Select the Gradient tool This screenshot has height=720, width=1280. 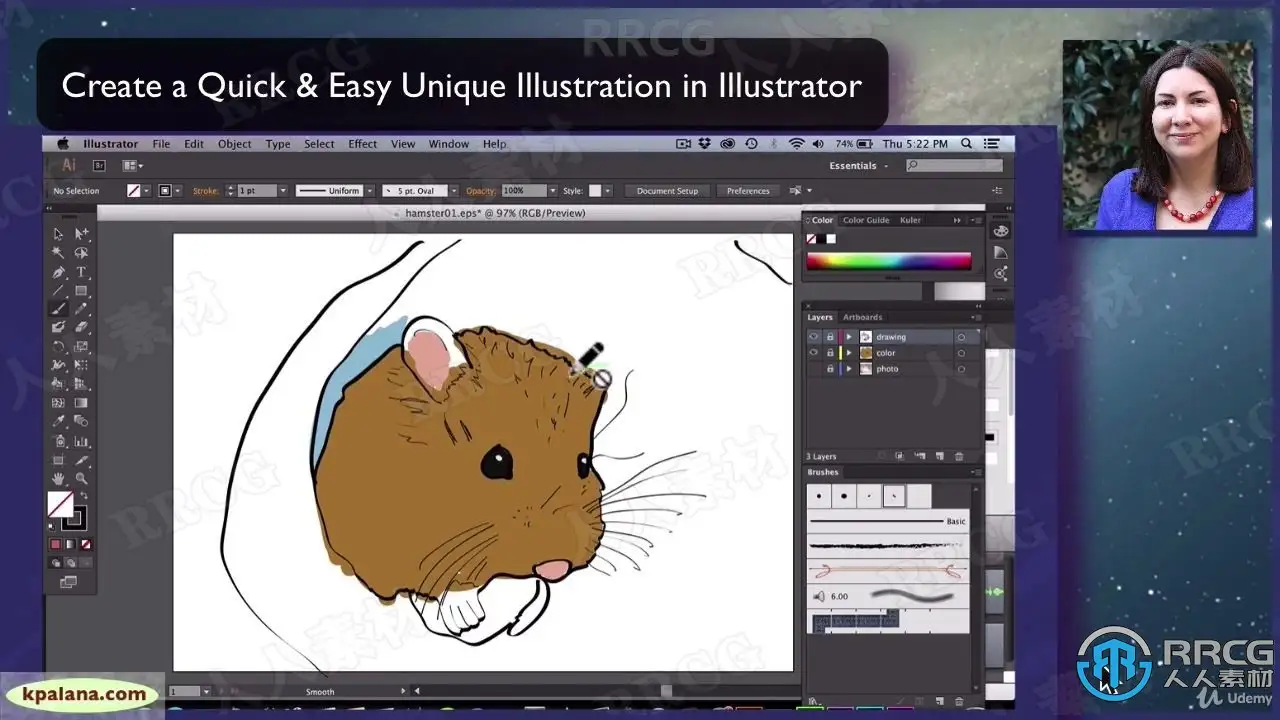(x=81, y=403)
